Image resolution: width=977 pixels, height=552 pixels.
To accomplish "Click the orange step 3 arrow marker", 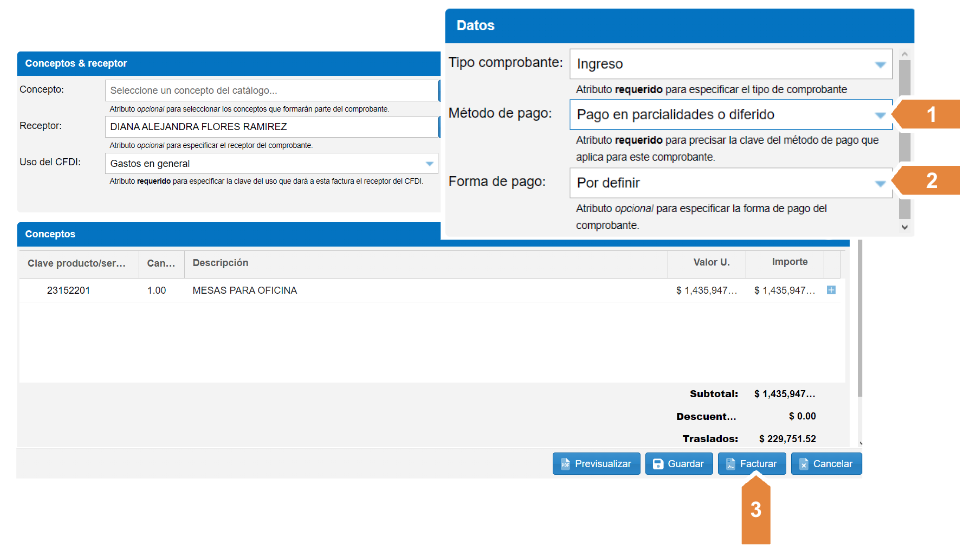I will [756, 509].
